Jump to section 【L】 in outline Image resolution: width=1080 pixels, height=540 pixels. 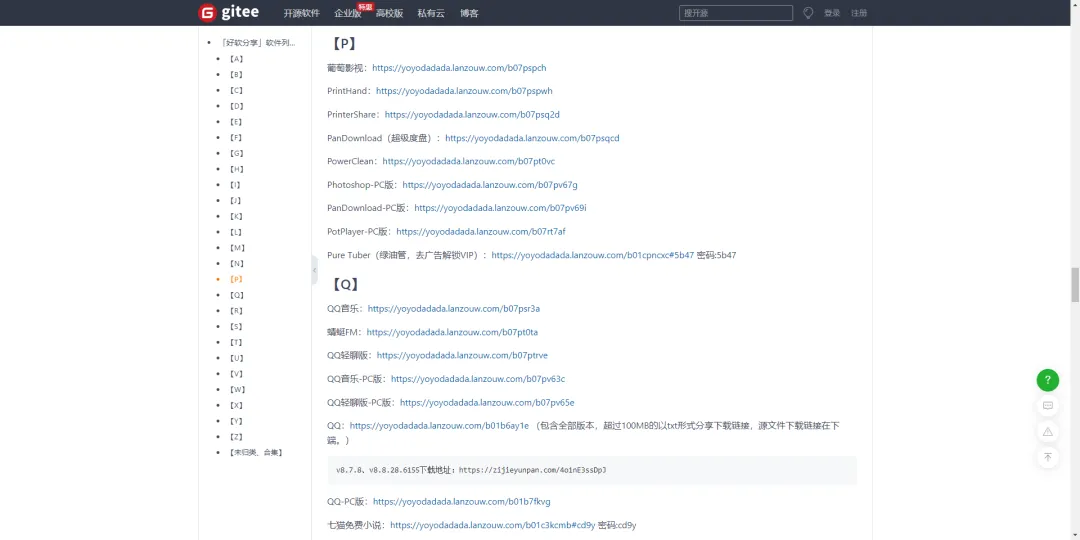[x=236, y=232]
